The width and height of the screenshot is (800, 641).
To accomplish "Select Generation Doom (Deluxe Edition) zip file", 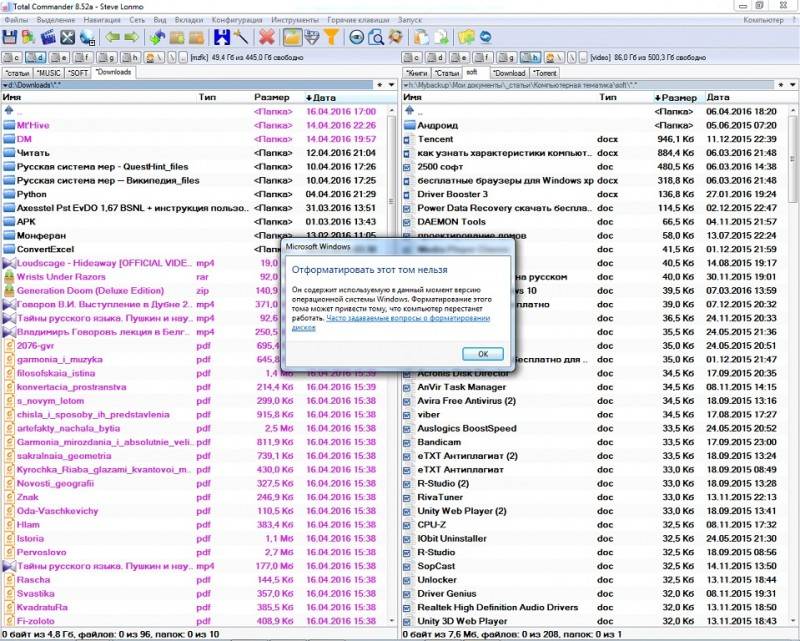I will 142,290.
